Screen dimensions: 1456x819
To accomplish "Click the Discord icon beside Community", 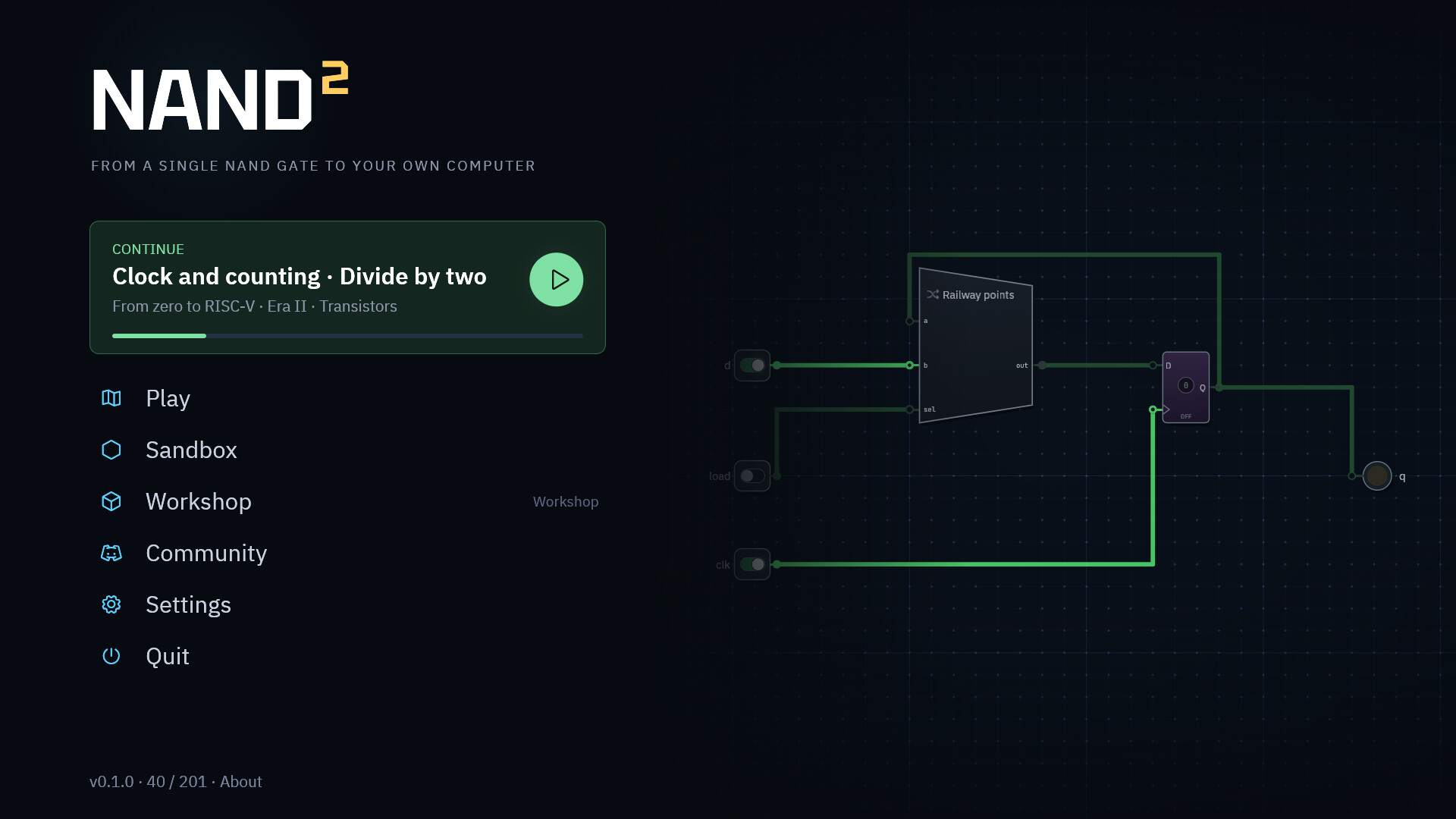I will pyautogui.click(x=111, y=553).
